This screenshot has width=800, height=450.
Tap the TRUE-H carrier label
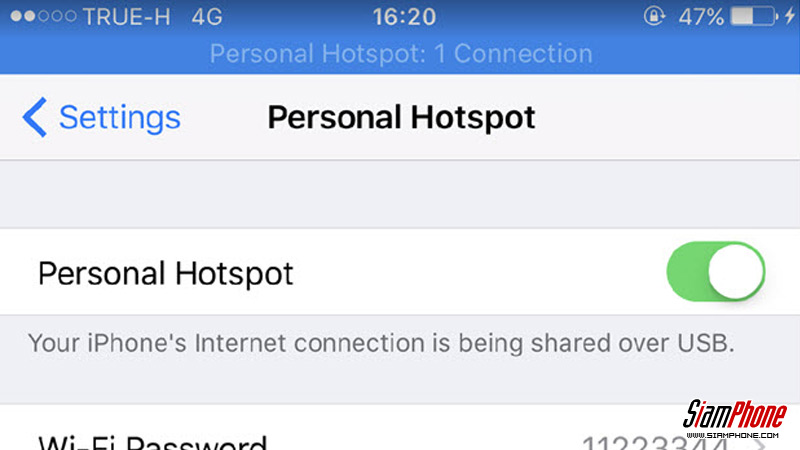[x=127, y=17]
